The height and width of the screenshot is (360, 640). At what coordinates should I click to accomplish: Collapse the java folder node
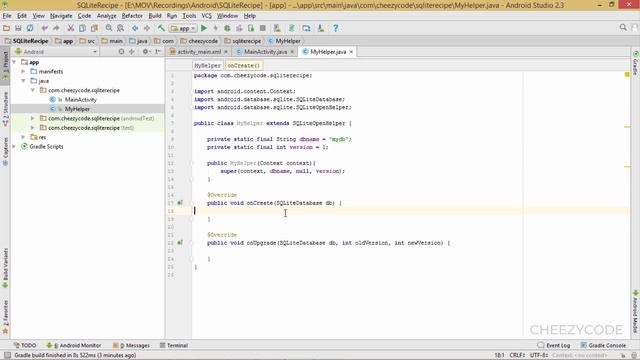(x=23, y=81)
